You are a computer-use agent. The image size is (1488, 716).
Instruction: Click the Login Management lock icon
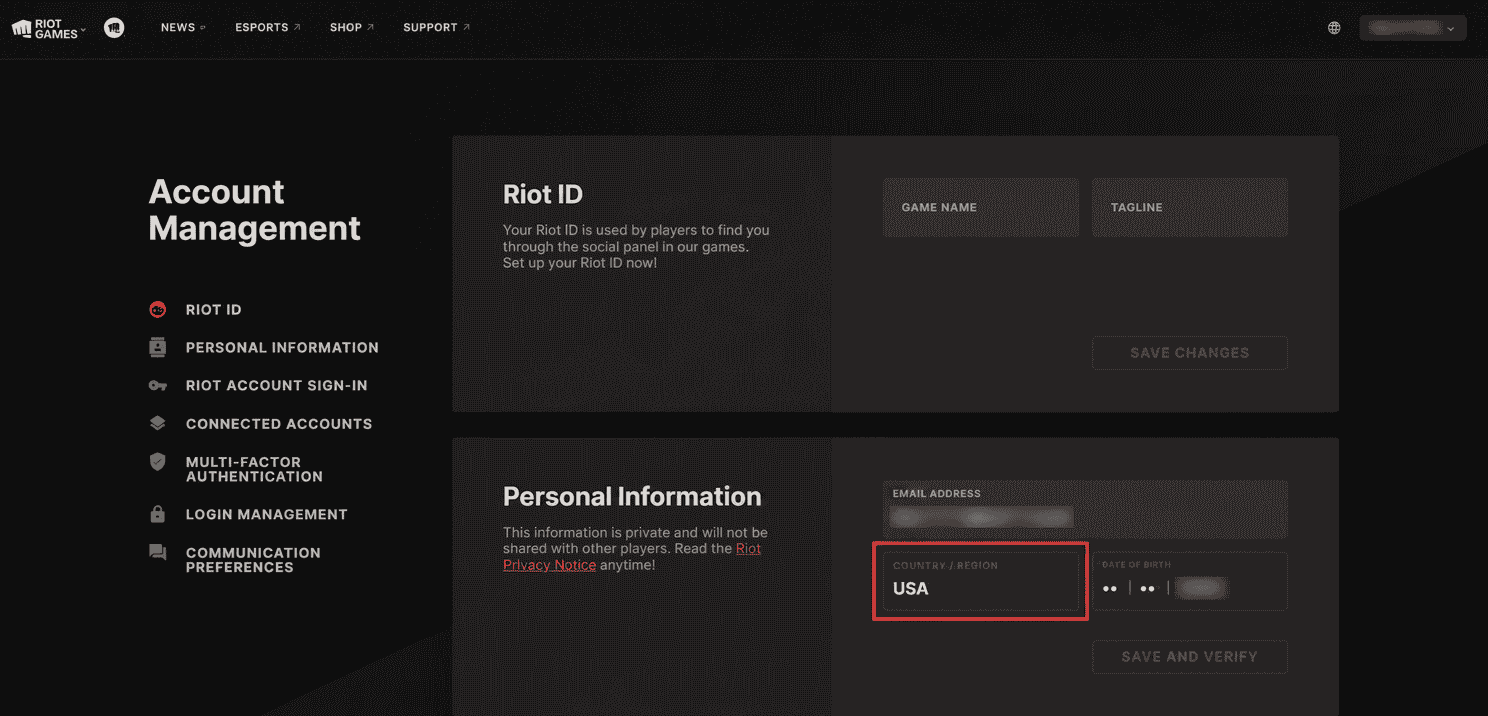pyautogui.click(x=157, y=515)
